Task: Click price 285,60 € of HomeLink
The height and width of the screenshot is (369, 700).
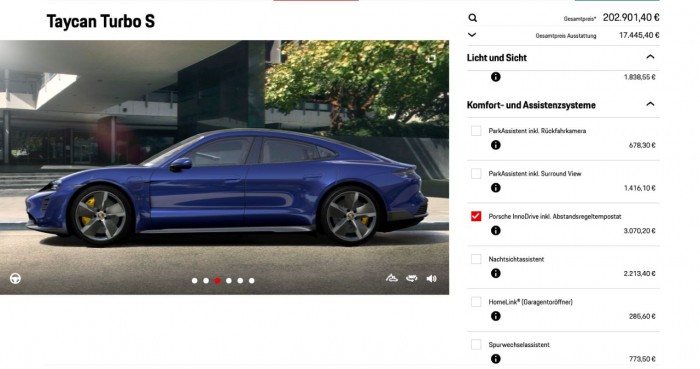Action: click(x=642, y=316)
